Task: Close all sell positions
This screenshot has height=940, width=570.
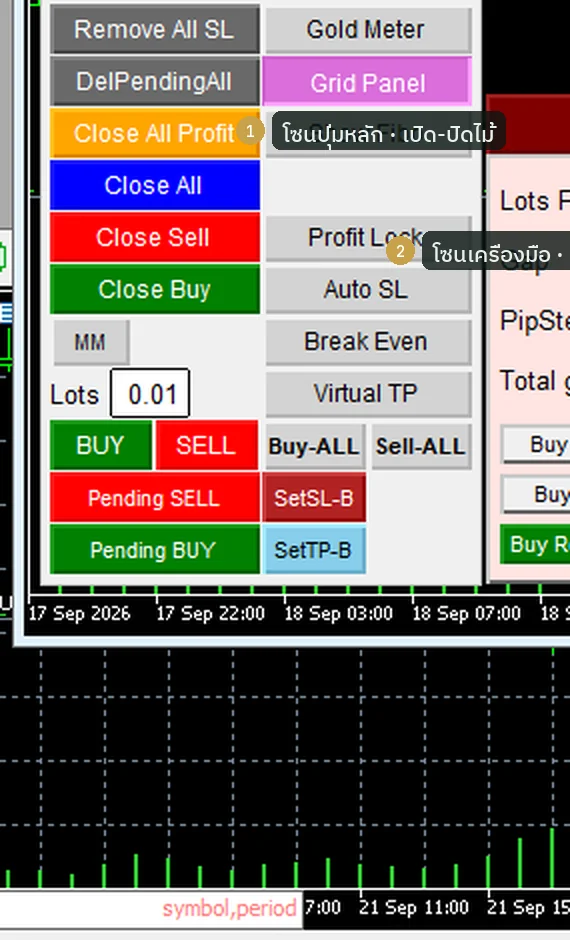Action: [155, 237]
